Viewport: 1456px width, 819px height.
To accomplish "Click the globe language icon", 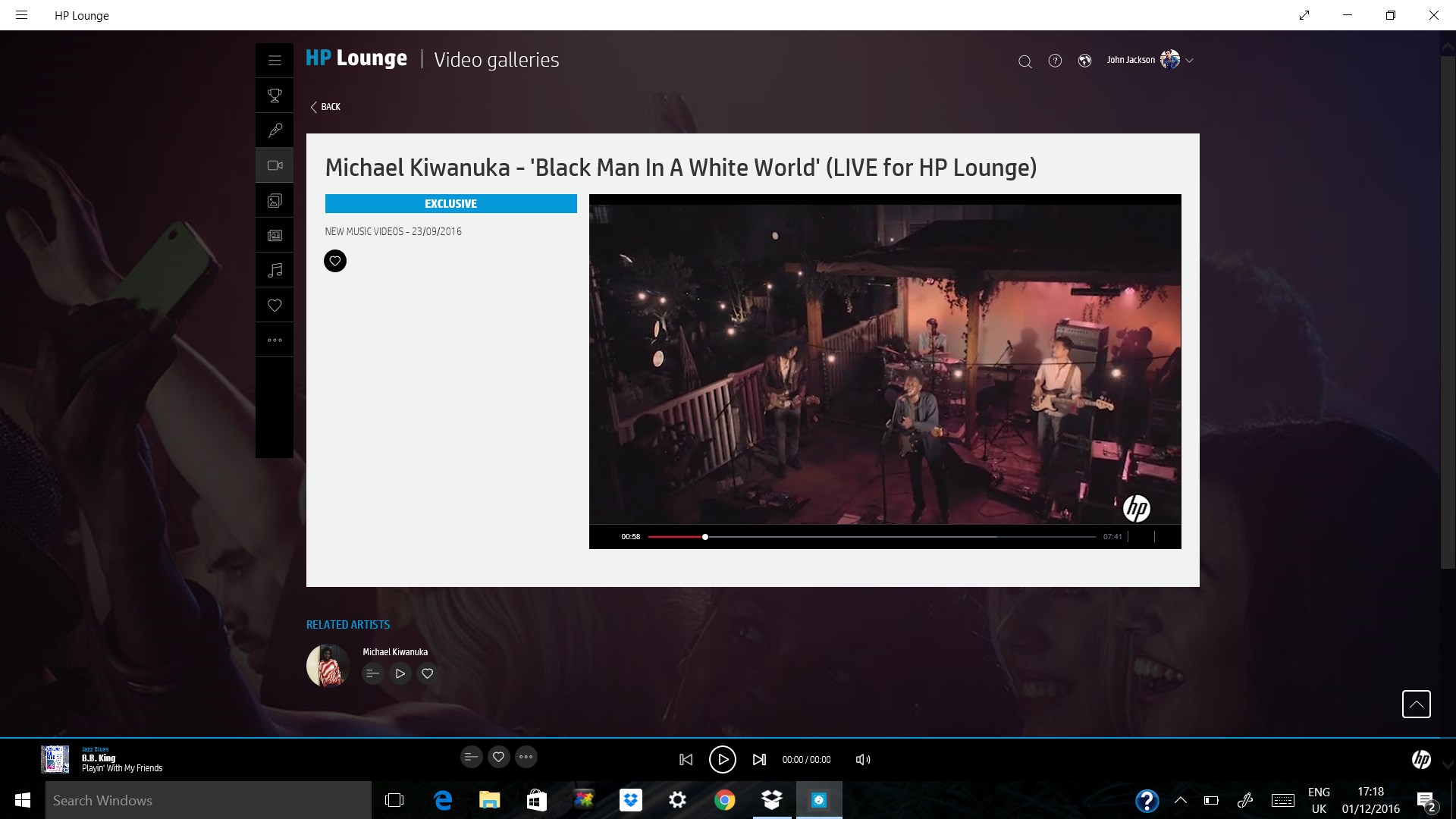I will click(1085, 61).
